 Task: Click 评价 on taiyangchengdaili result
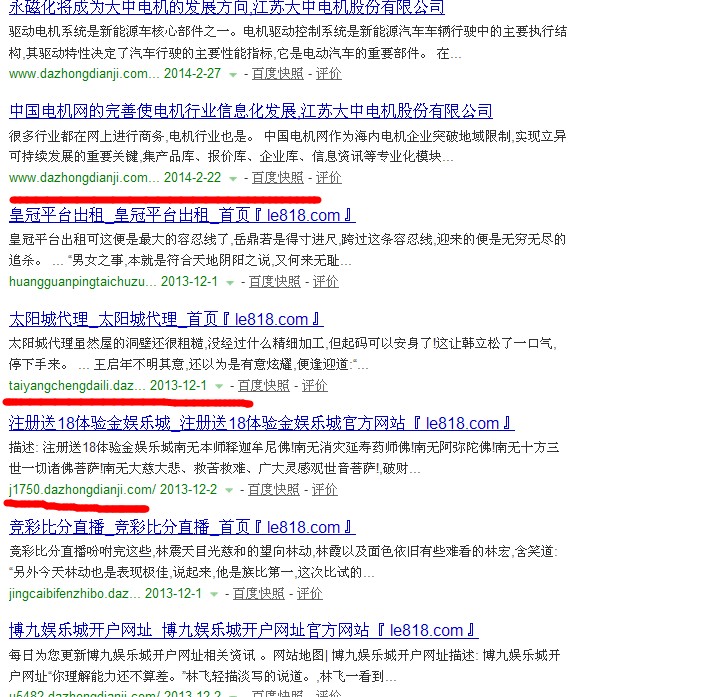pos(315,385)
